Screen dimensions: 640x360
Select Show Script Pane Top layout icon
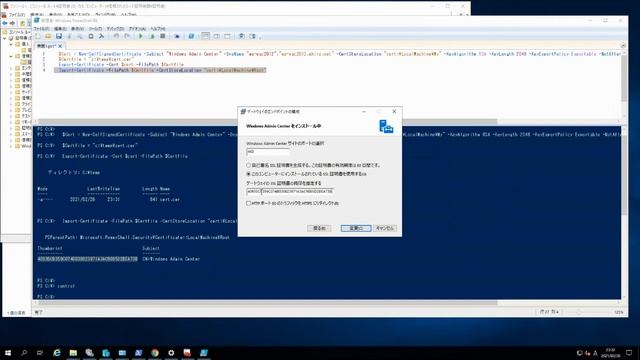click(206, 36)
